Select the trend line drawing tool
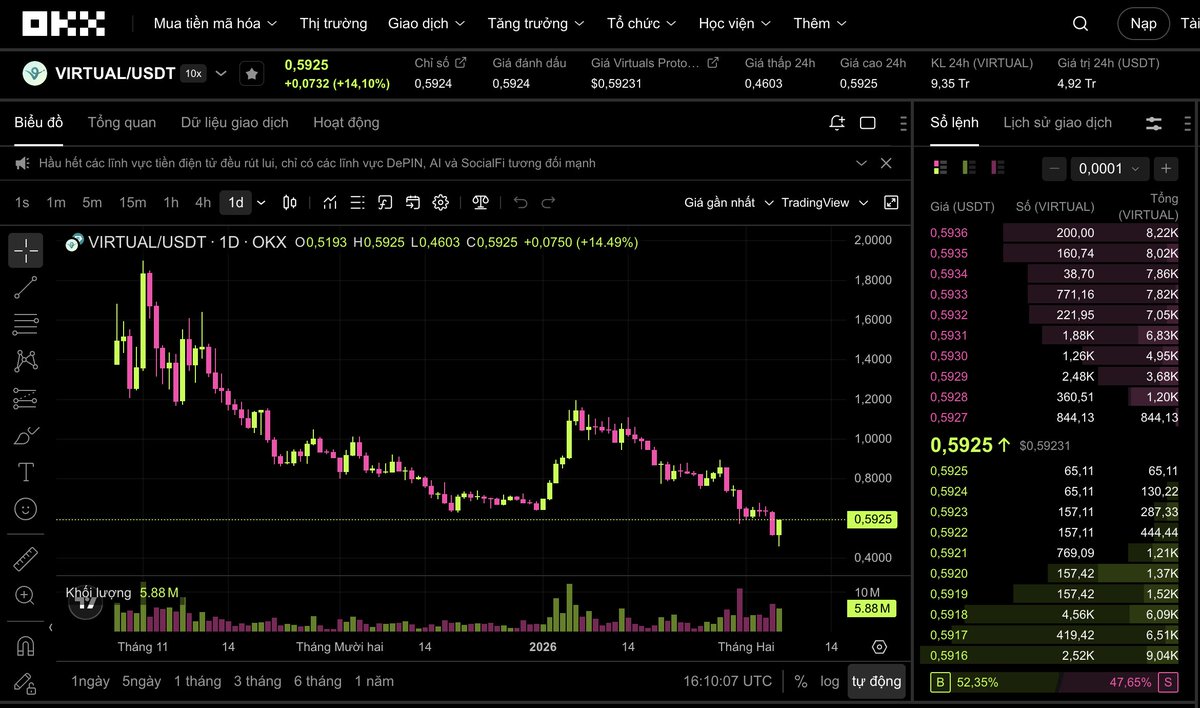 tap(26, 288)
